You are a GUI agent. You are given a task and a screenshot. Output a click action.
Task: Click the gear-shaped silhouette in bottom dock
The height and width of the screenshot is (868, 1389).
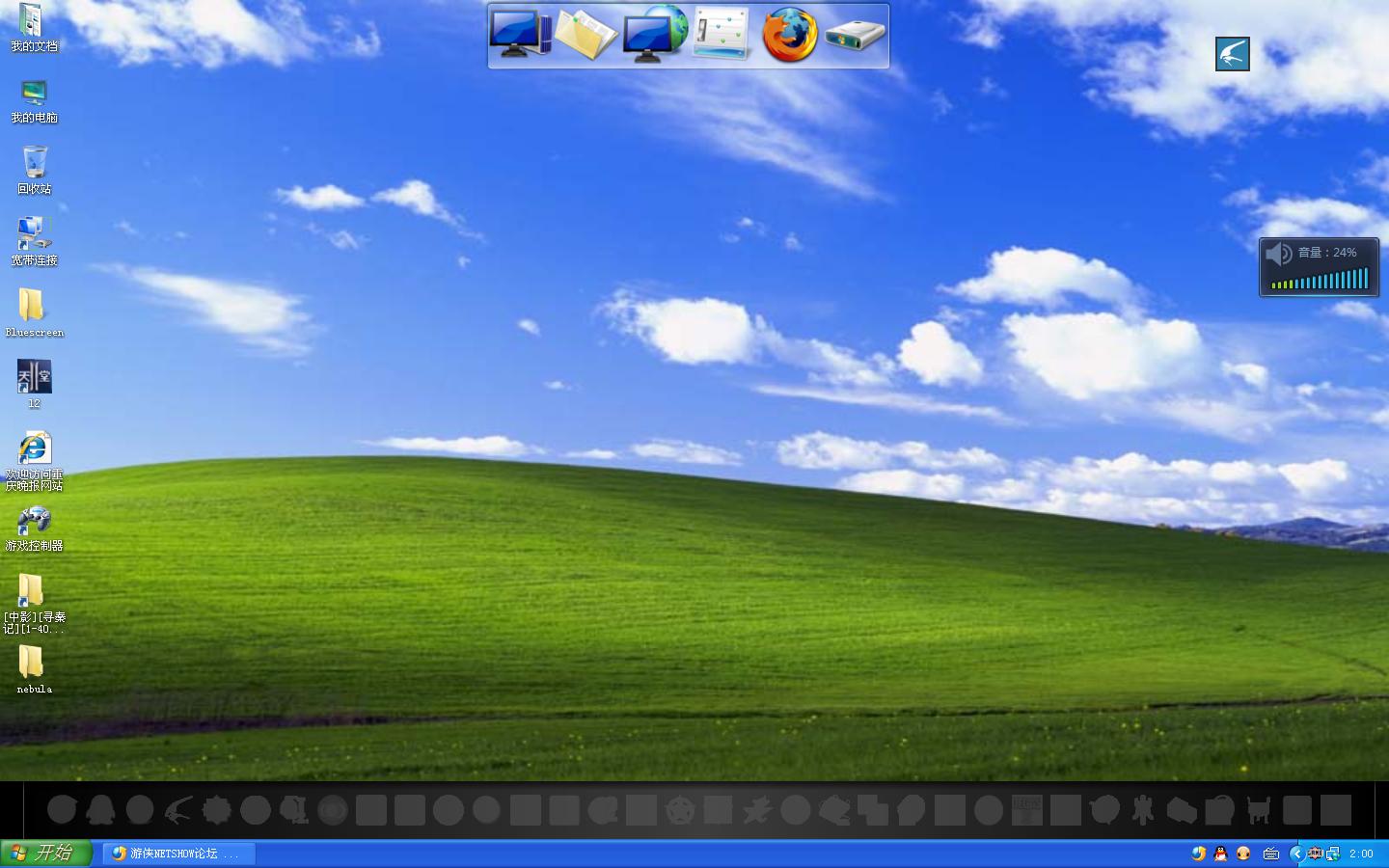217,810
